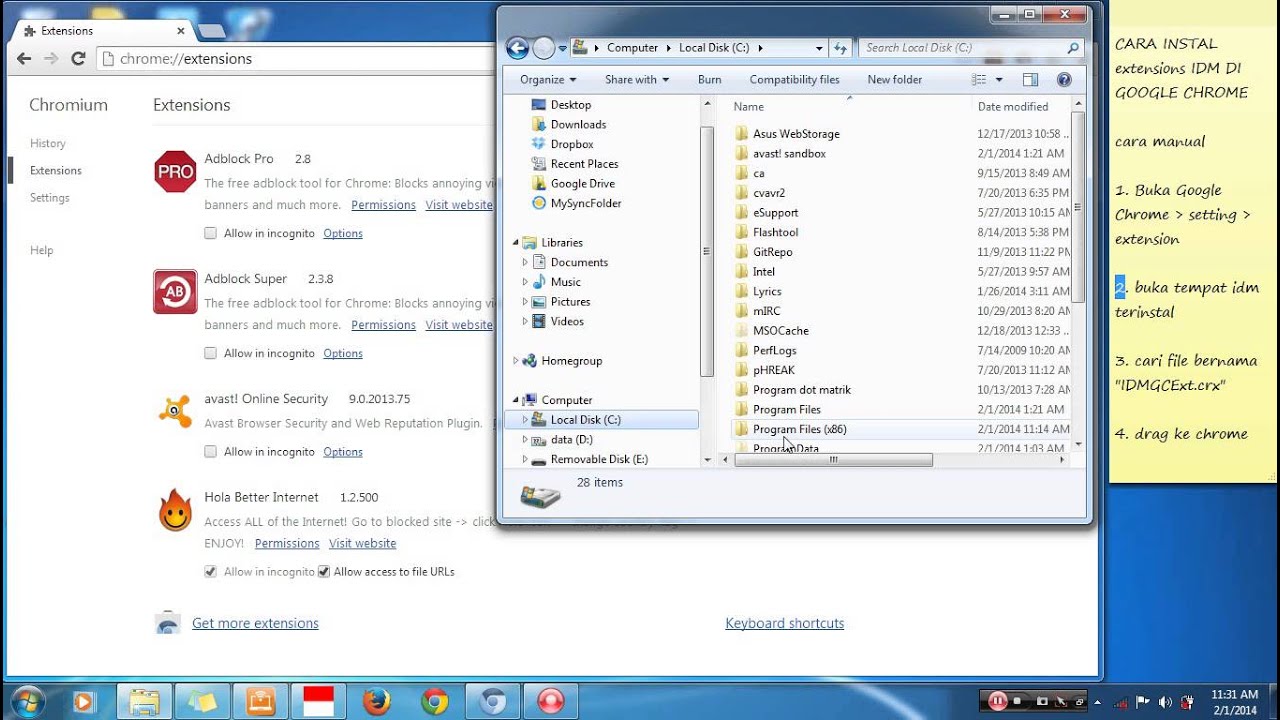Expand the Documents library tree node
The height and width of the screenshot is (720, 1280).
pos(525,262)
